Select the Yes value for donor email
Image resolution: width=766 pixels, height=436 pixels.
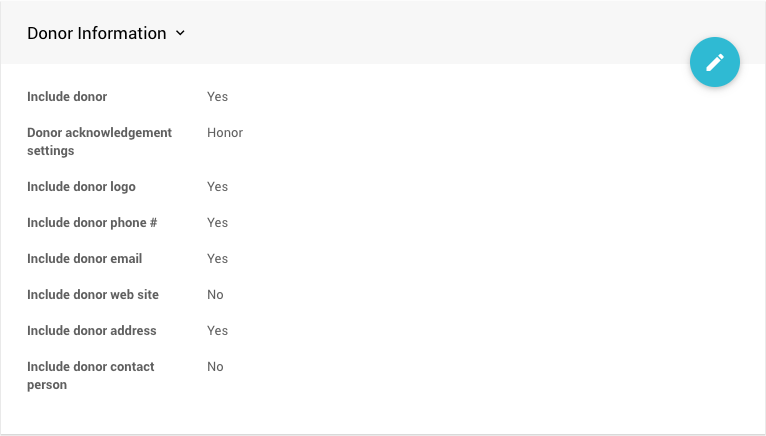coord(217,259)
